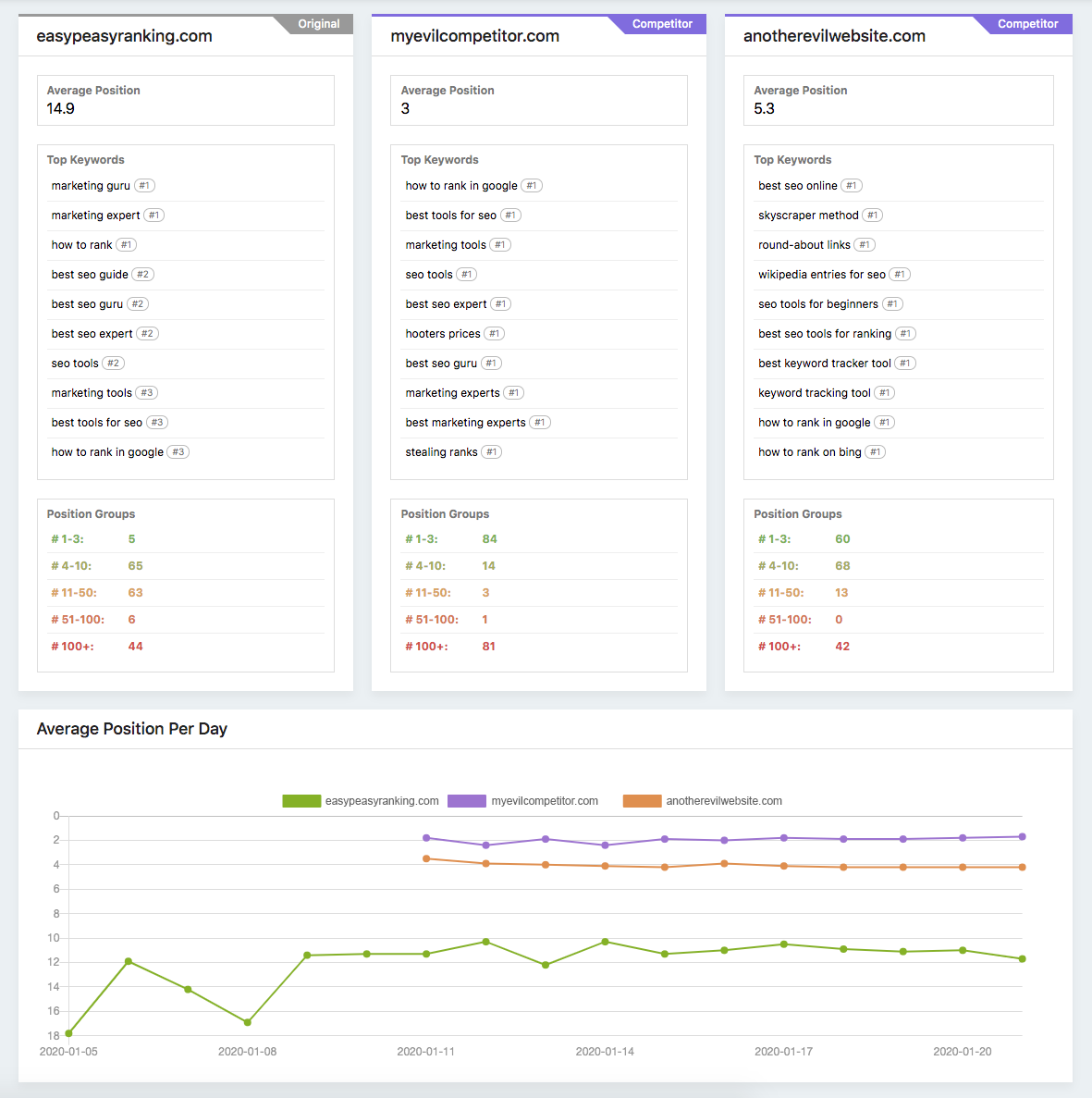The height and width of the screenshot is (1098, 1092).
Task: Click the first green data point at 2020-01-05
Action: (x=68, y=1033)
